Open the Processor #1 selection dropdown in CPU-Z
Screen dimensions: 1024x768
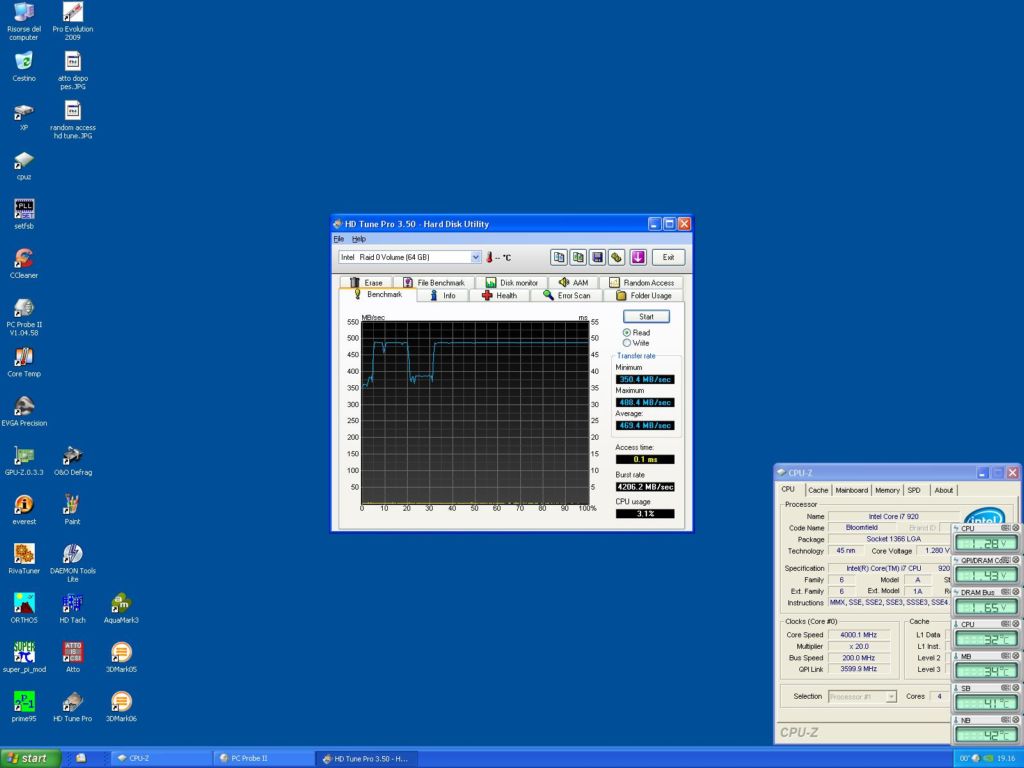click(x=862, y=697)
